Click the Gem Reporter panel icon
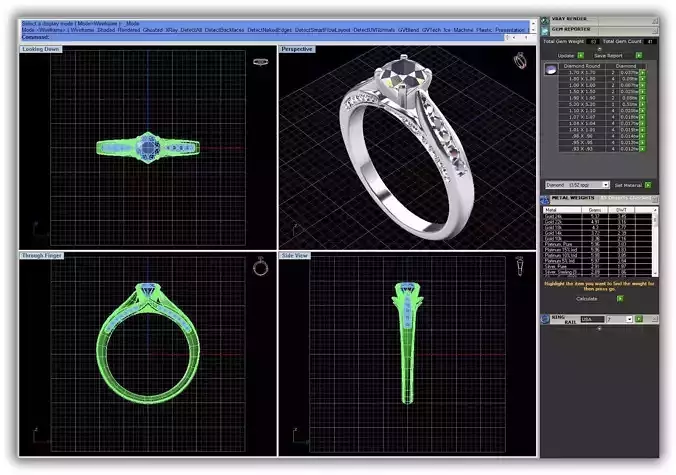 click(545, 31)
